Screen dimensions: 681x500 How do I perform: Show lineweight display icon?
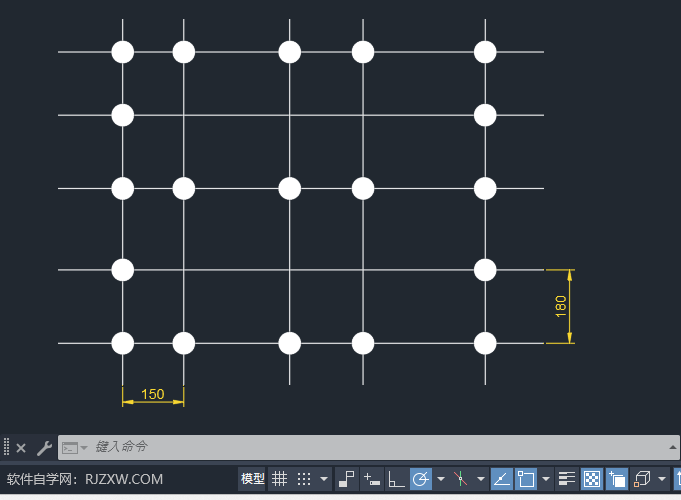coord(567,479)
